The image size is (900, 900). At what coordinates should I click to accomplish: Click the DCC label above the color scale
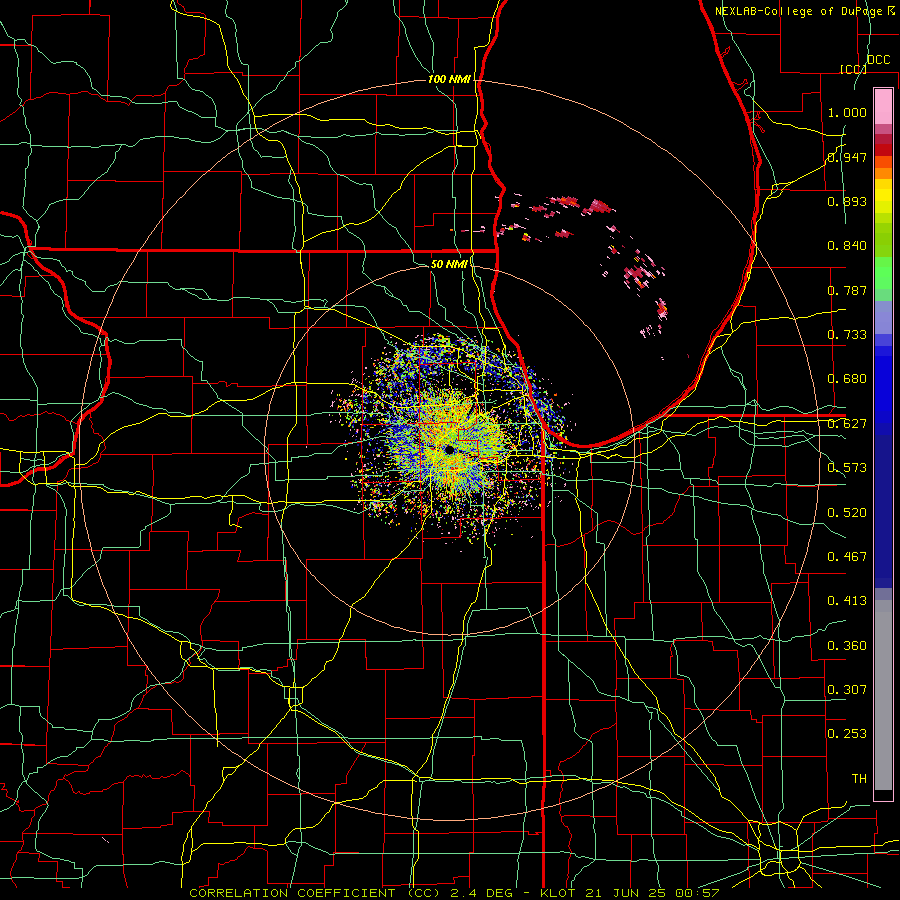pyautogui.click(x=878, y=60)
